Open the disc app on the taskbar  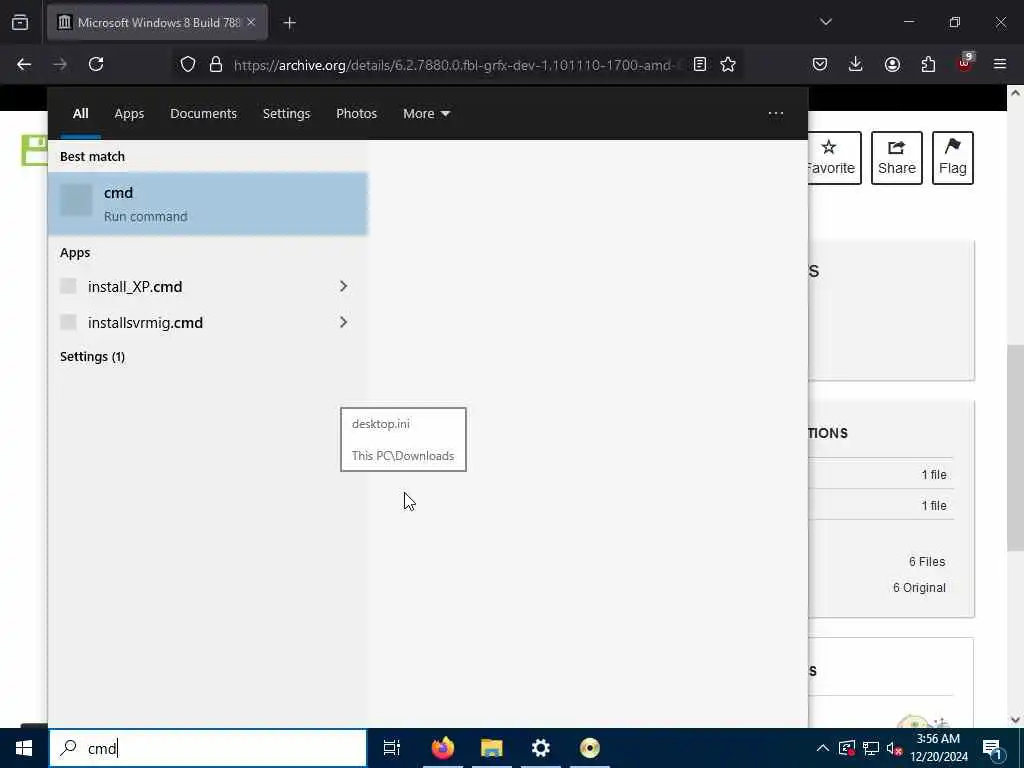[590, 748]
